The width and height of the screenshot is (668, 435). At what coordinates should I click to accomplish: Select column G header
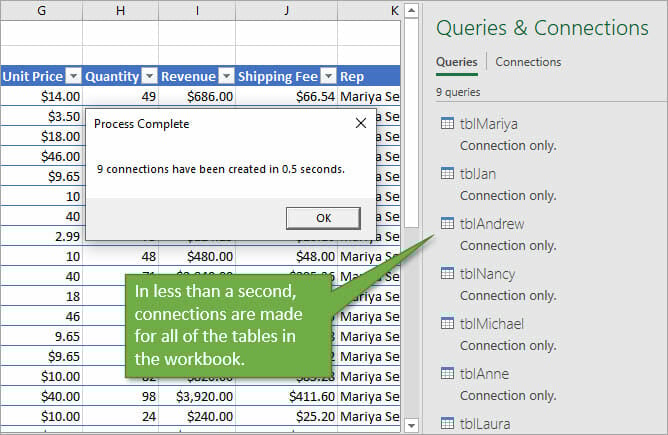[x=41, y=10]
